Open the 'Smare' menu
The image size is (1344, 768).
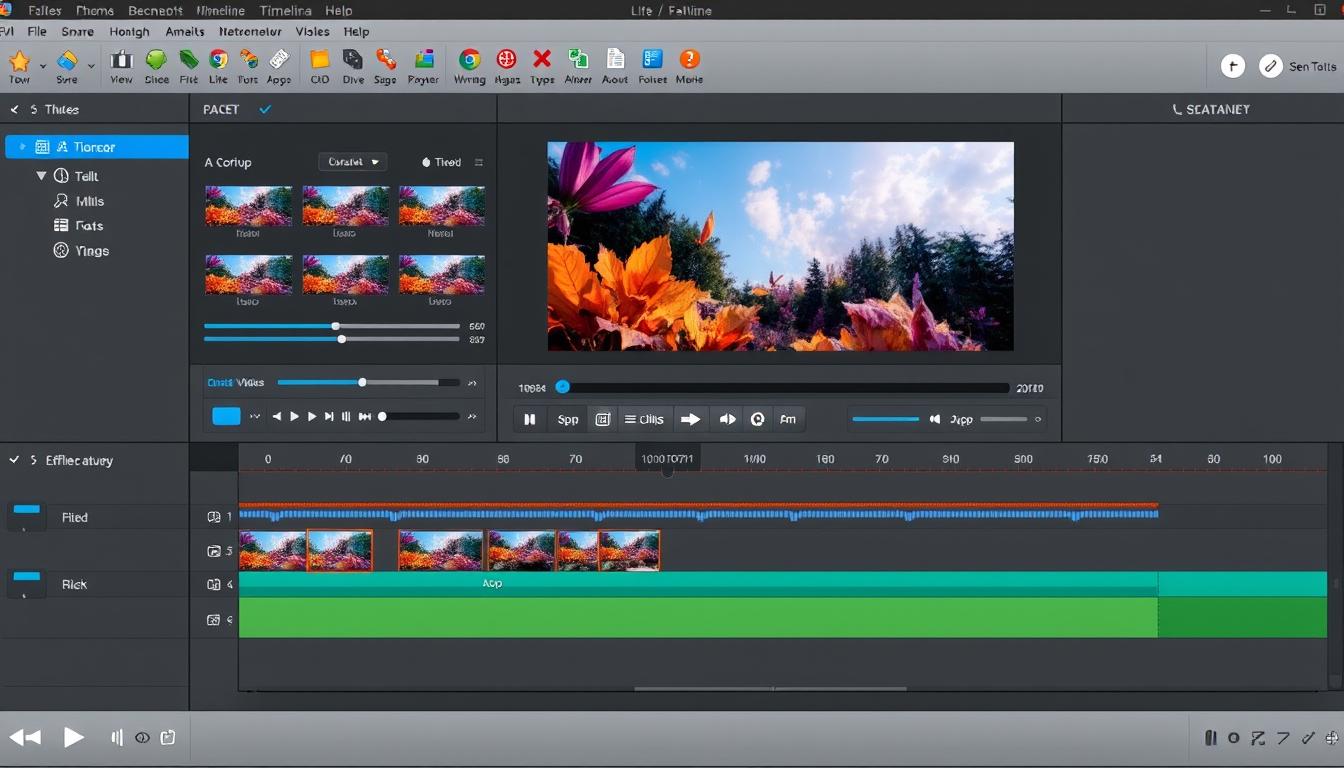pos(77,31)
